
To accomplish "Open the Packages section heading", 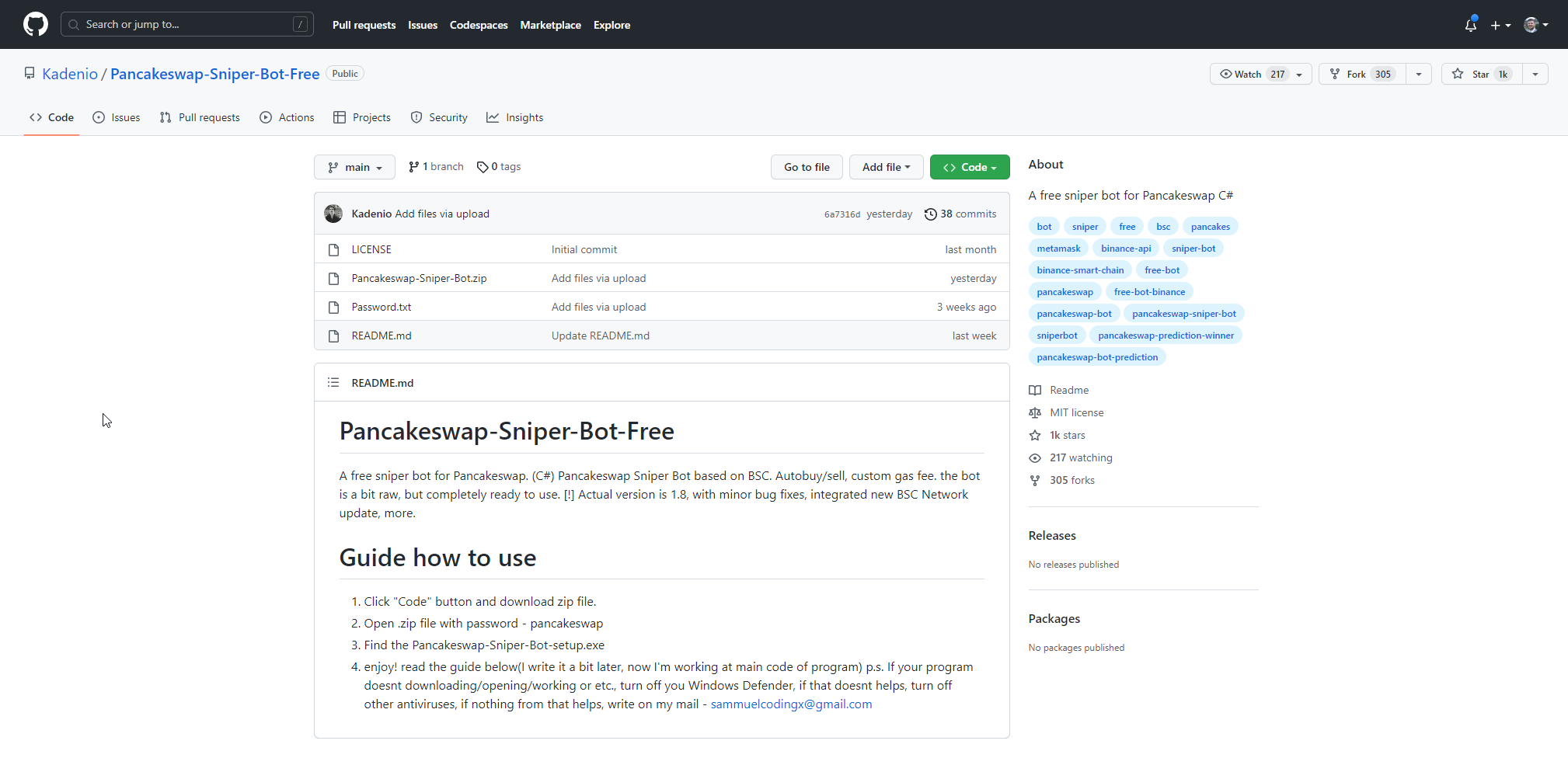I will pyautogui.click(x=1054, y=618).
